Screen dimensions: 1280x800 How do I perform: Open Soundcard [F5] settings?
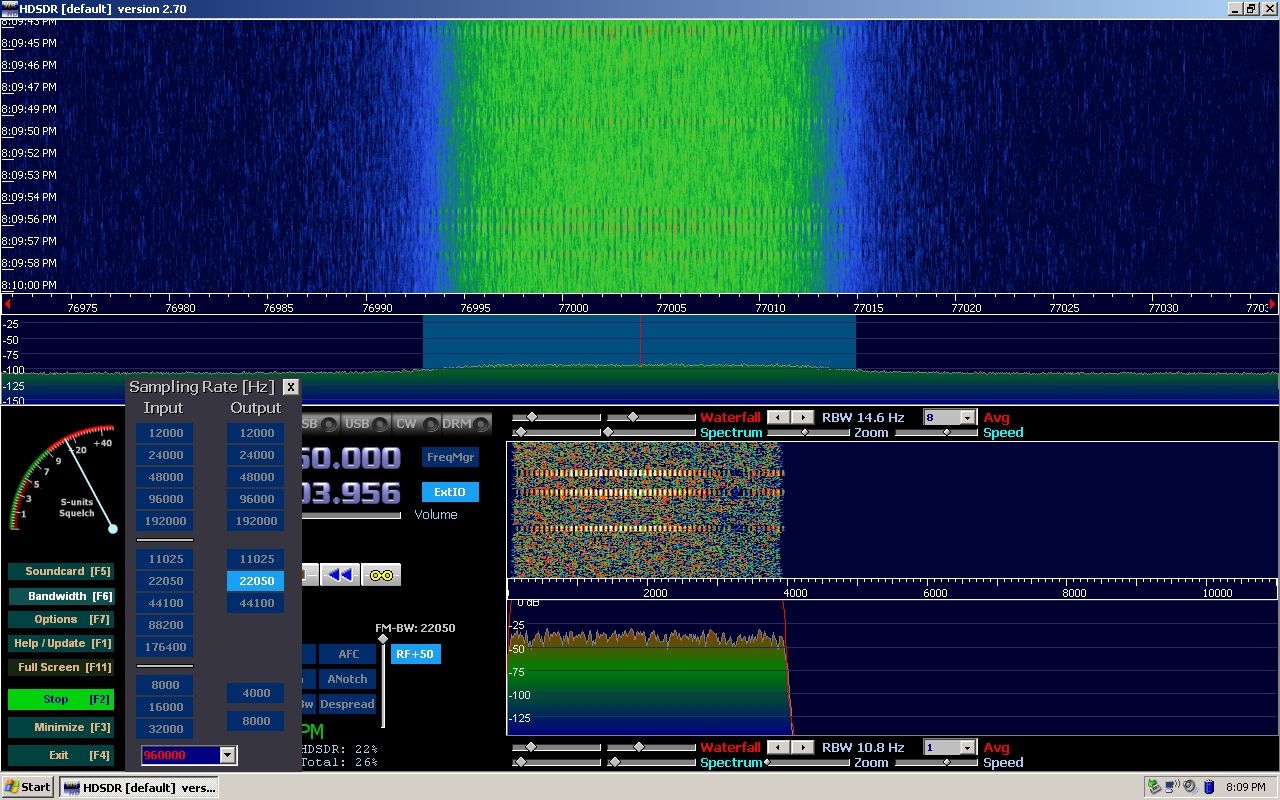(60, 572)
